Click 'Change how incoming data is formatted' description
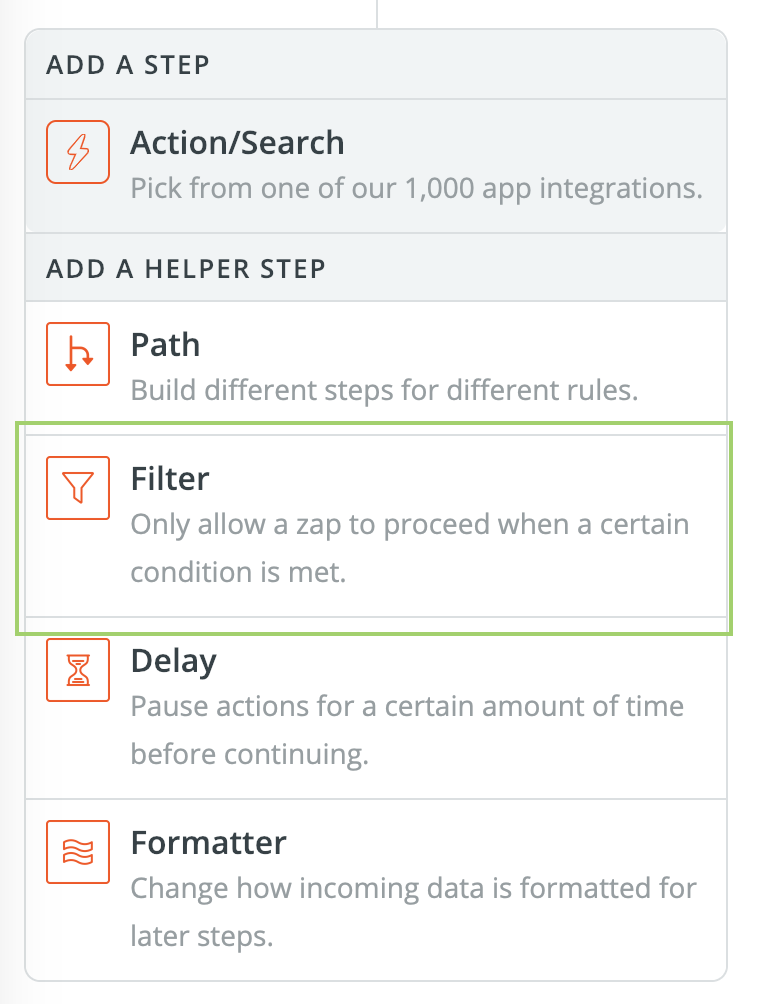 click(414, 889)
